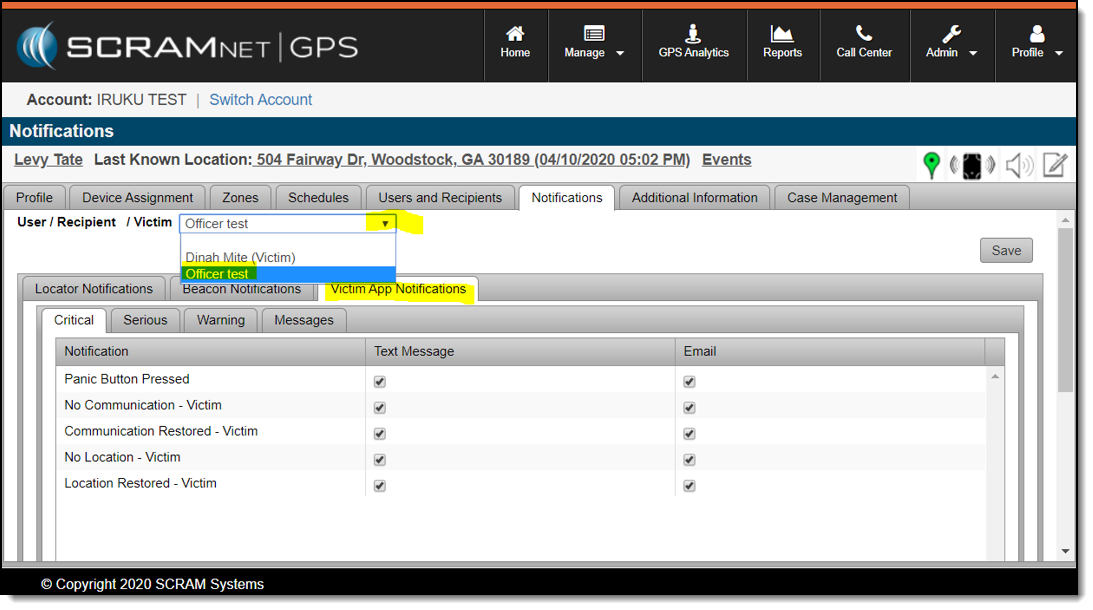The image size is (1093, 610).
Task: Click the Switch Account link
Action: (261, 100)
